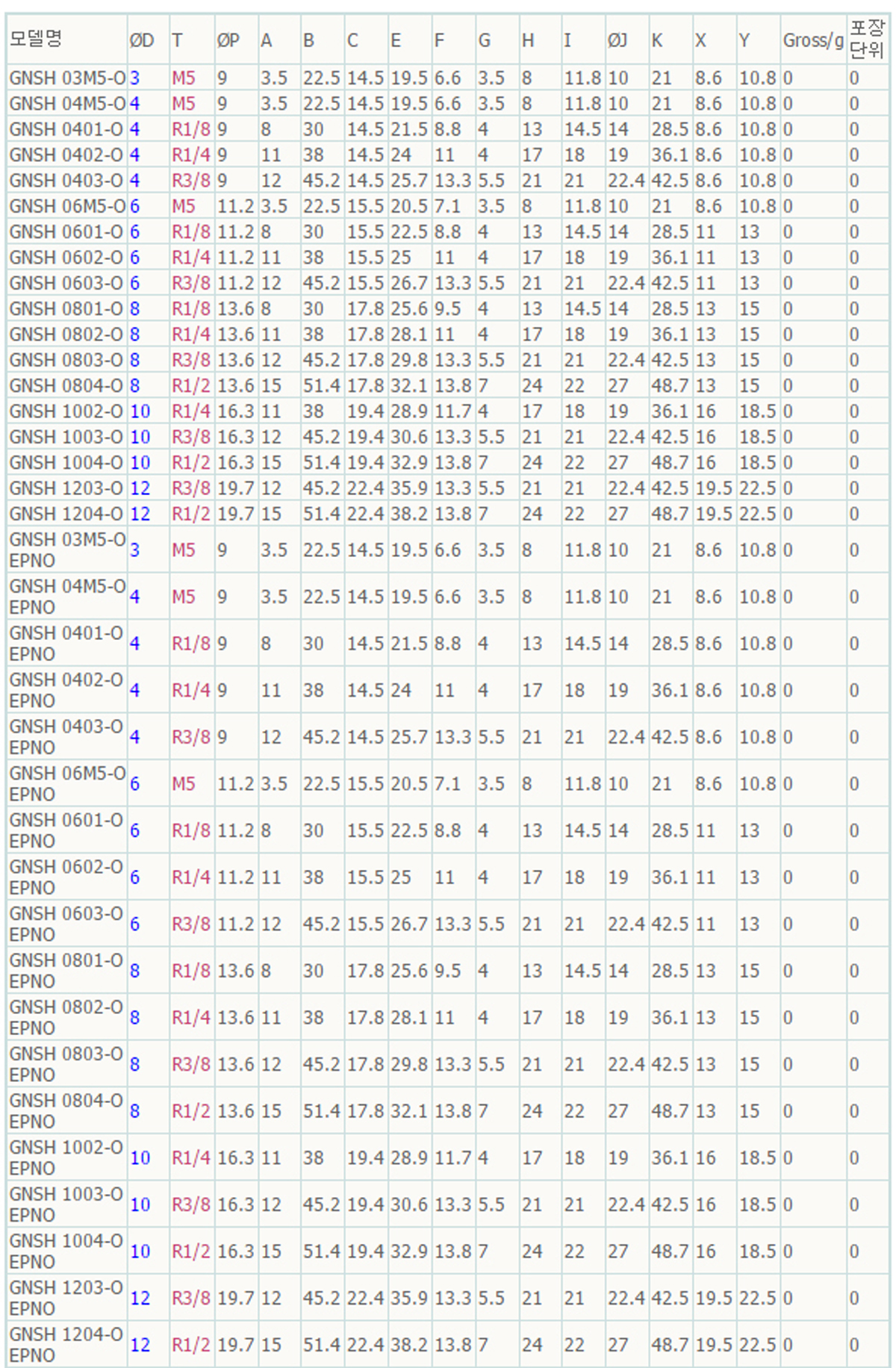The image size is (896, 1368).
Task: Click the 포장단위 column header
Action: pyautogui.click(x=866, y=39)
